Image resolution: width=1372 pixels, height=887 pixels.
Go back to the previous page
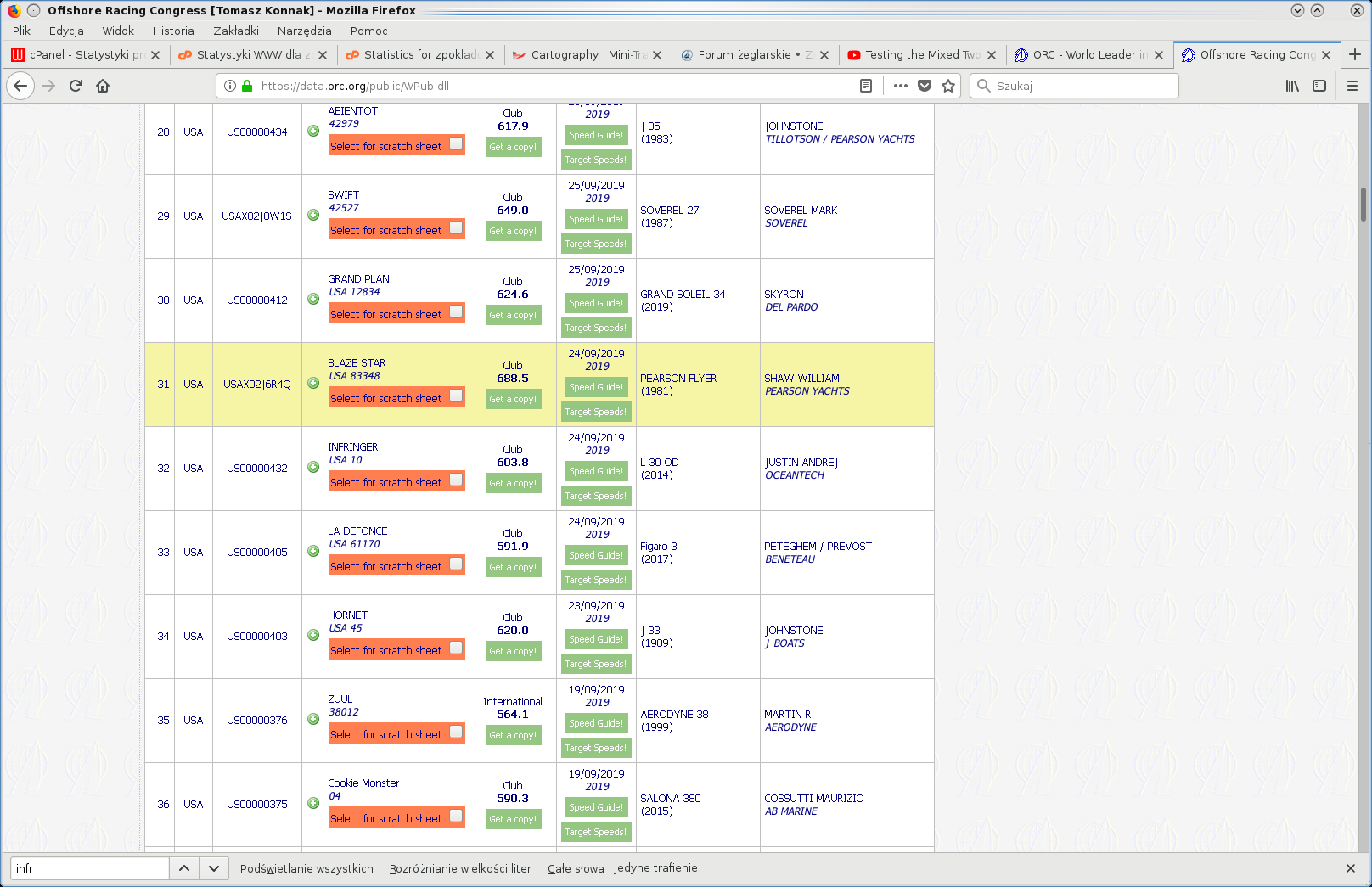point(20,86)
